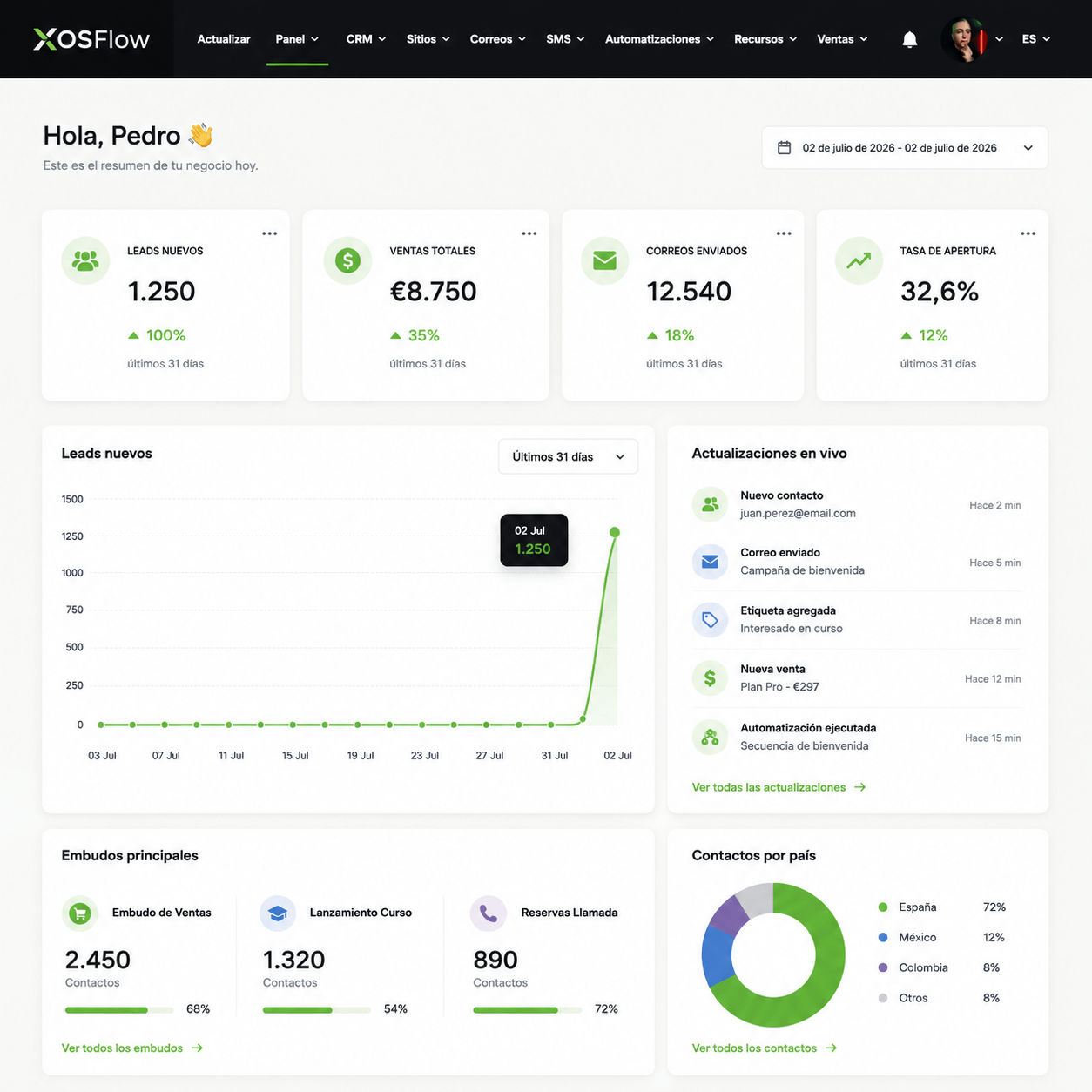1092x1092 pixels.
Task: Click the Ventas Totales dollar icon
Action: click(x=347, y=260)
